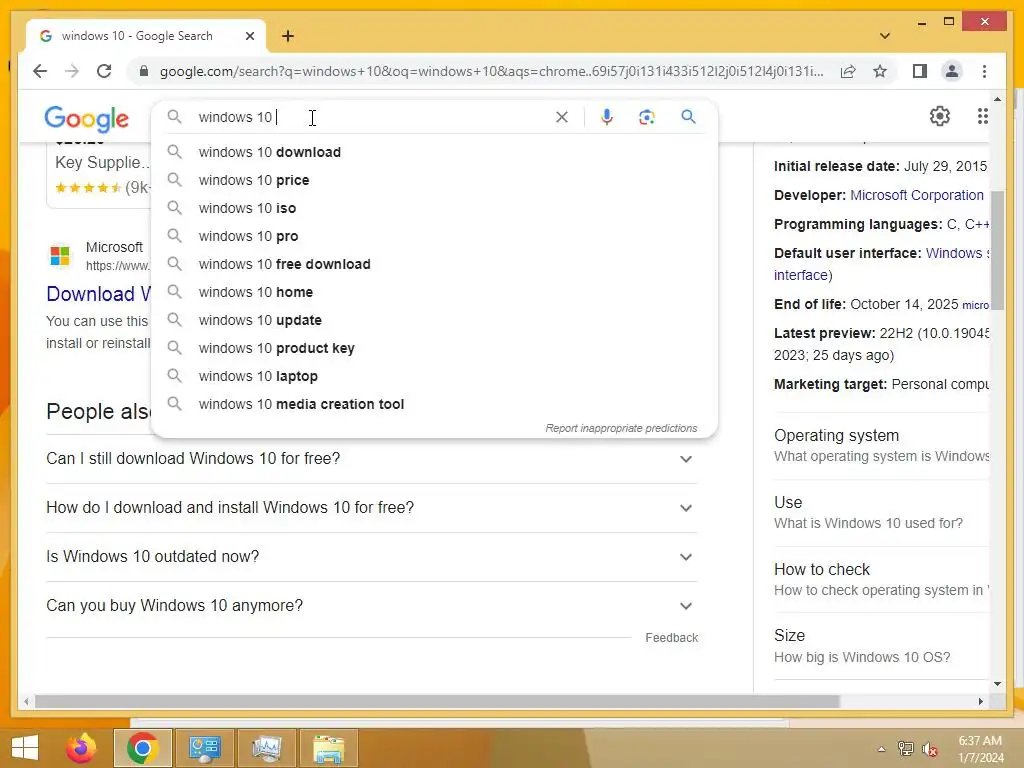The height and width of the screenshot is (768, 1024).
Task: Click the Feedback link
Action: tap(671, 638)
